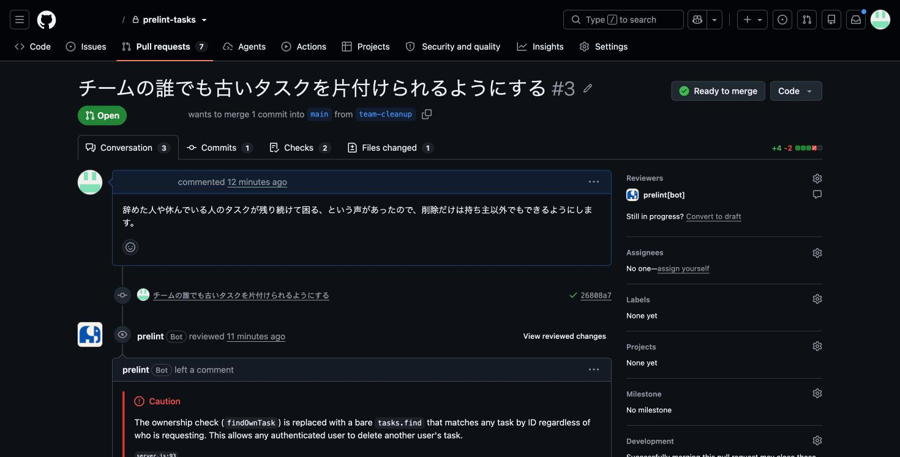Open the Insights tab
This screenshot has height=457, width=900.
tap(540, 47)
